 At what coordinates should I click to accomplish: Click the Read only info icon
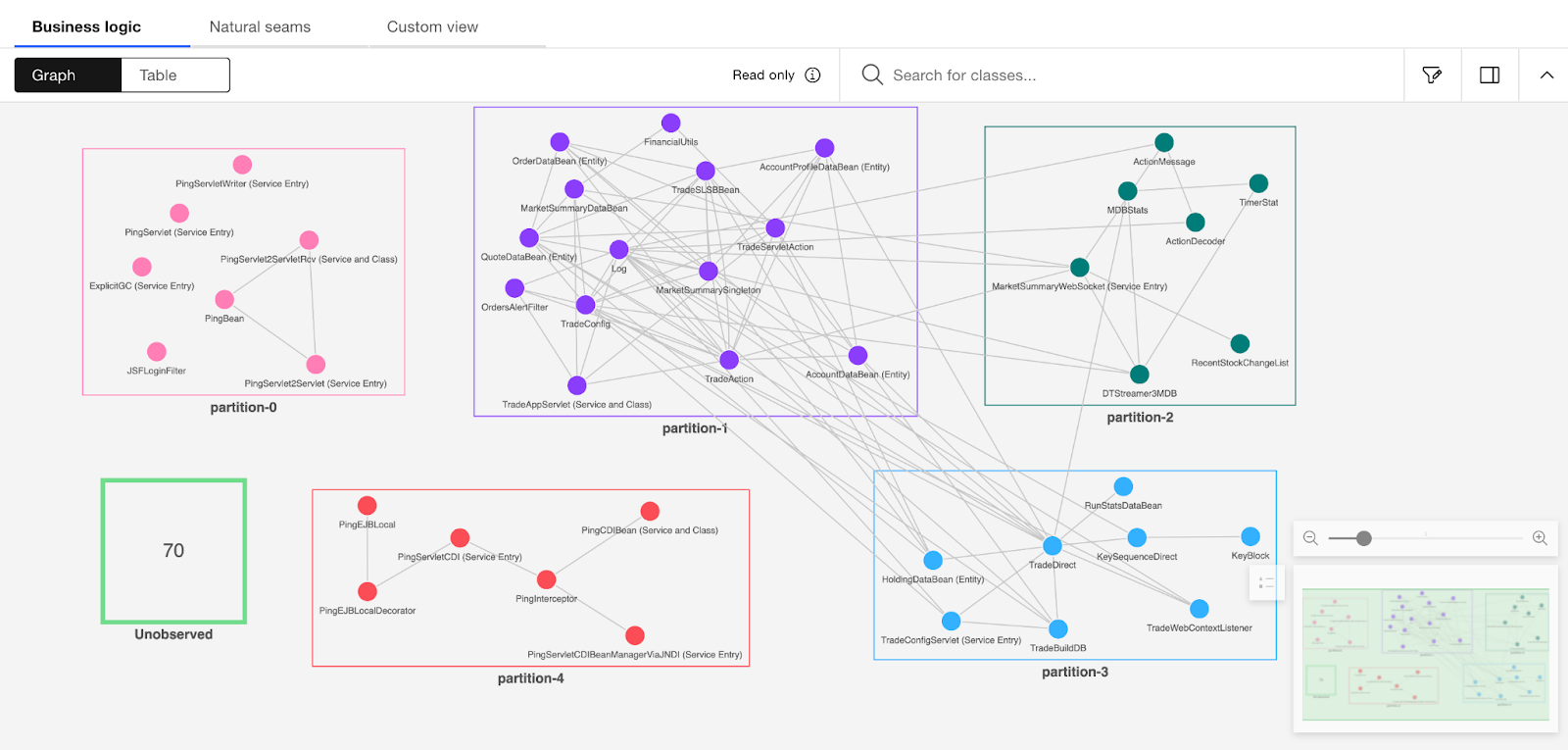point(812,75)
